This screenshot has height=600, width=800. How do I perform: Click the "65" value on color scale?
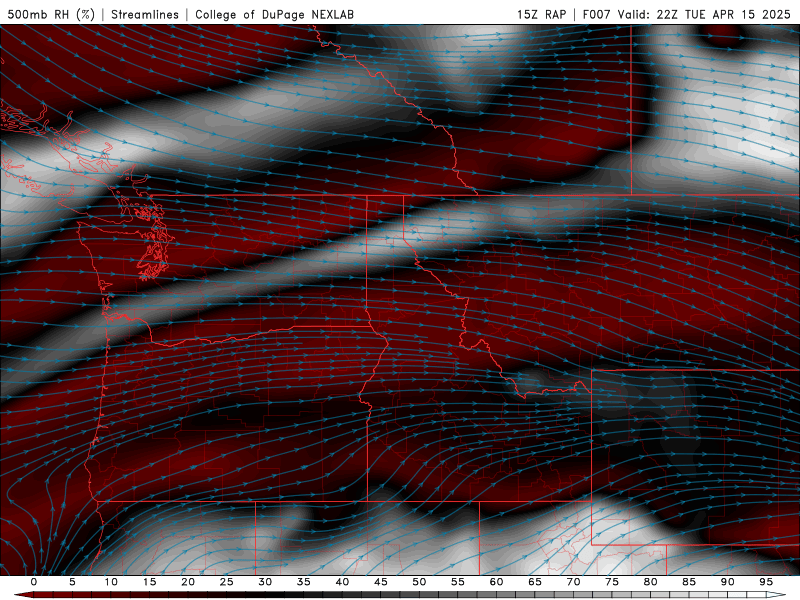[x=535, y=582]
